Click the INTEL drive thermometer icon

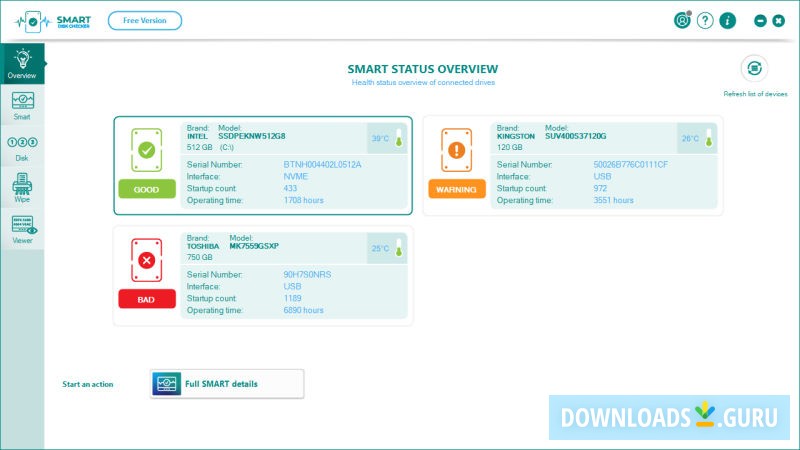(x=399, y=138)
